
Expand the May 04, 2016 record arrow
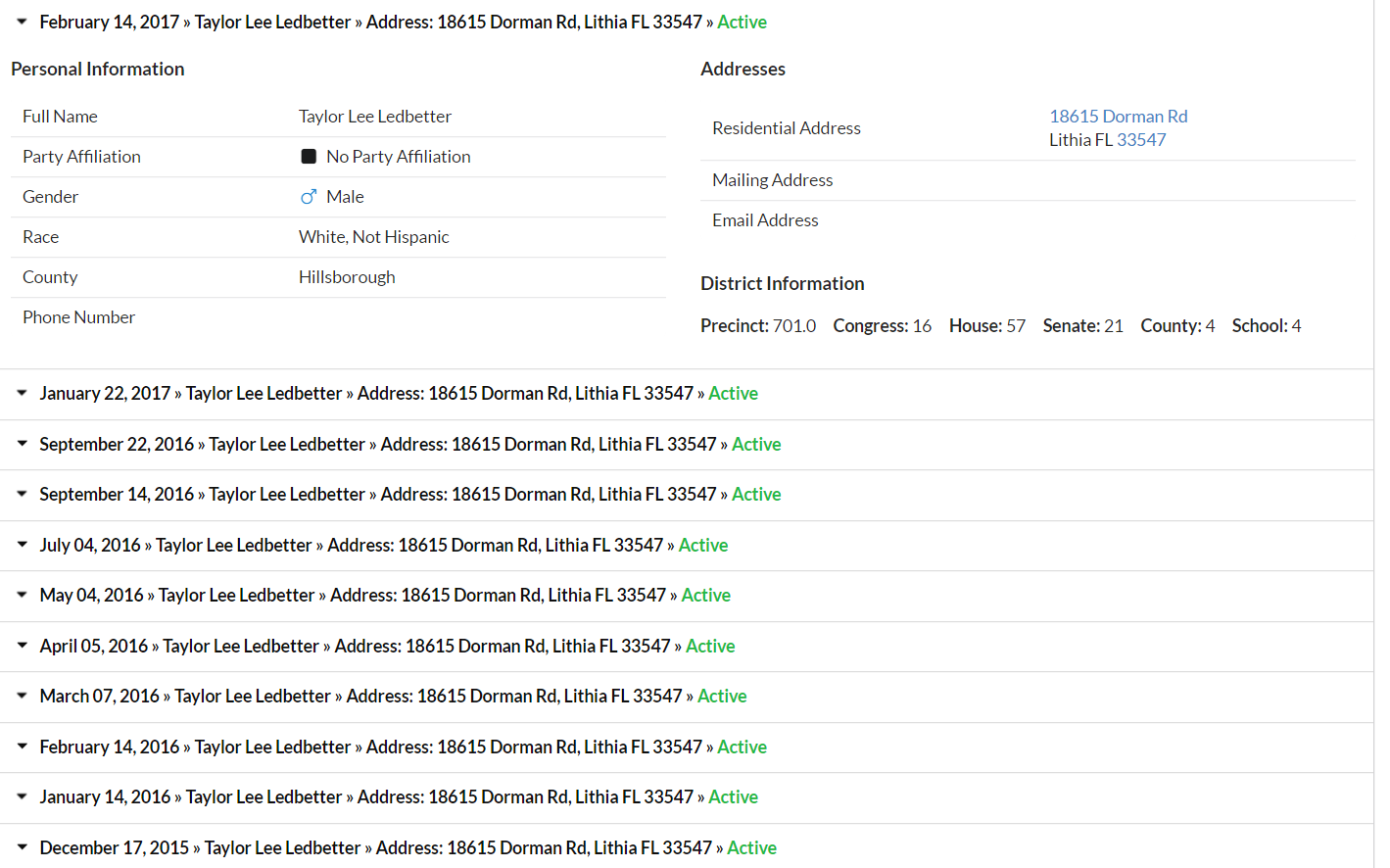point(22,595)
